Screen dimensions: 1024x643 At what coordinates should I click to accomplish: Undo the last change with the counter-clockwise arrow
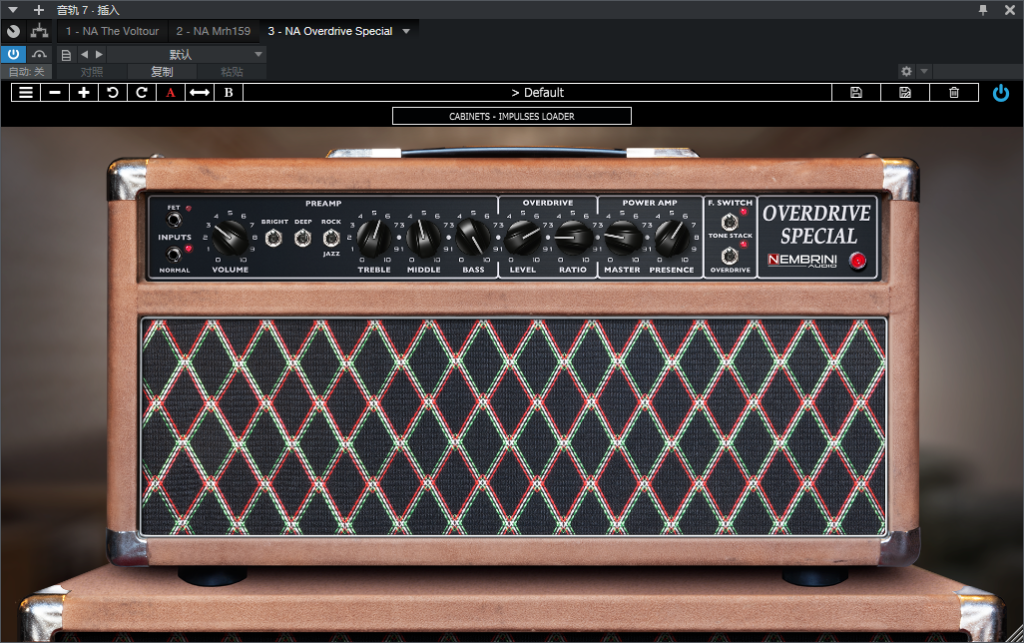[x=112, y=93]
